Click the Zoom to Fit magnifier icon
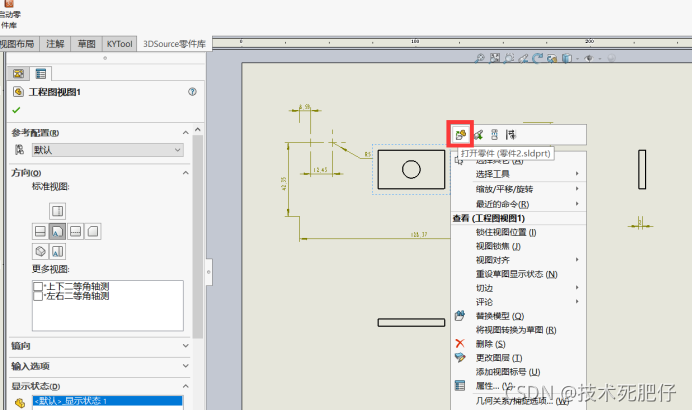The height and width of the screenshot is (411, 692). pos(479,58)
